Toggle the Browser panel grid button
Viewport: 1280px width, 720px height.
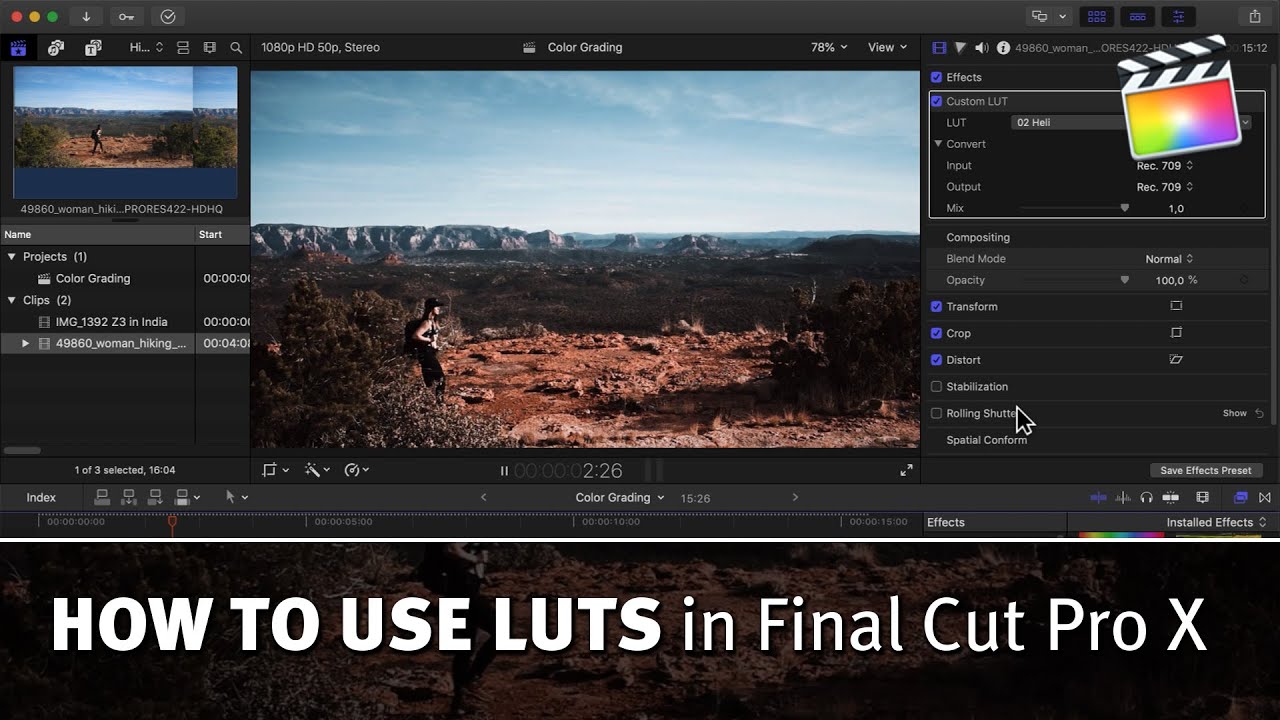[1097, 16]
